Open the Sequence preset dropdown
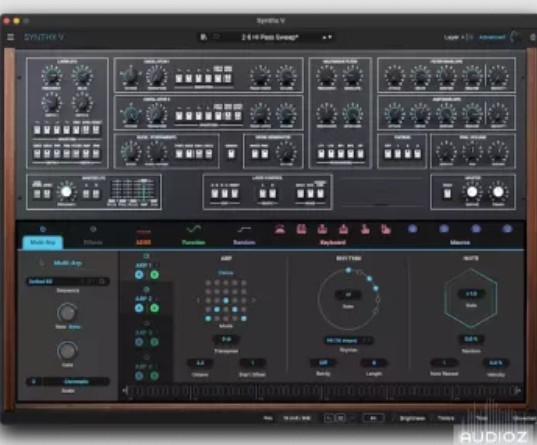The image size is (537, 445). (67, 281)
